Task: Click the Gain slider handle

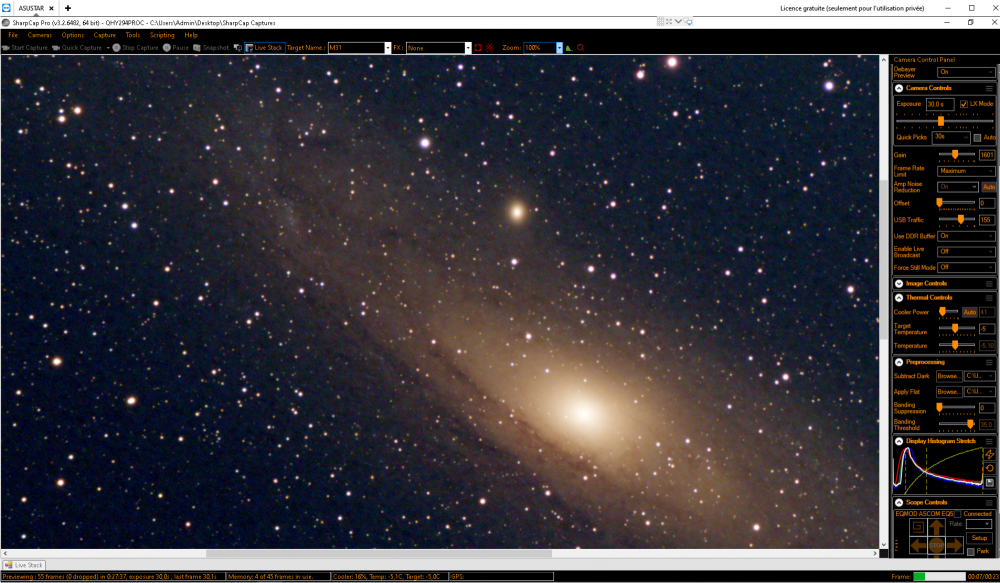Action: point(955,155)
